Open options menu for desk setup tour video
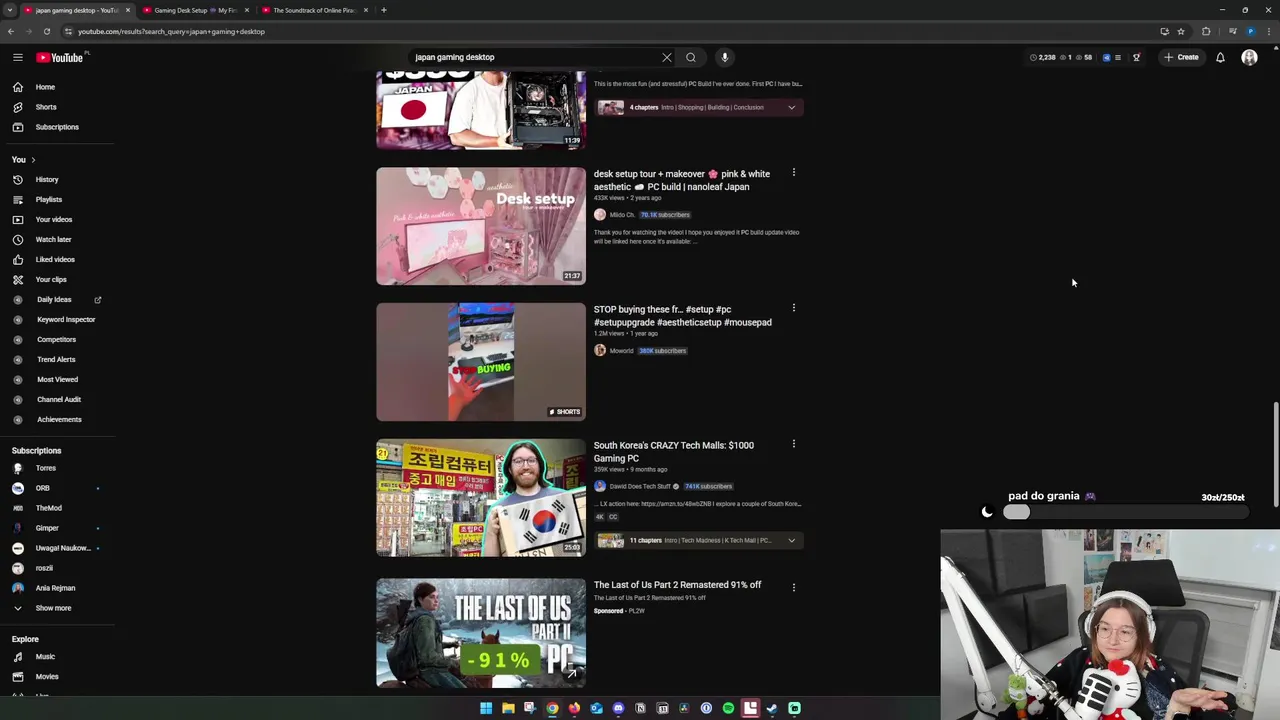This screenshot has width=1280, height=720. point(794,173)
